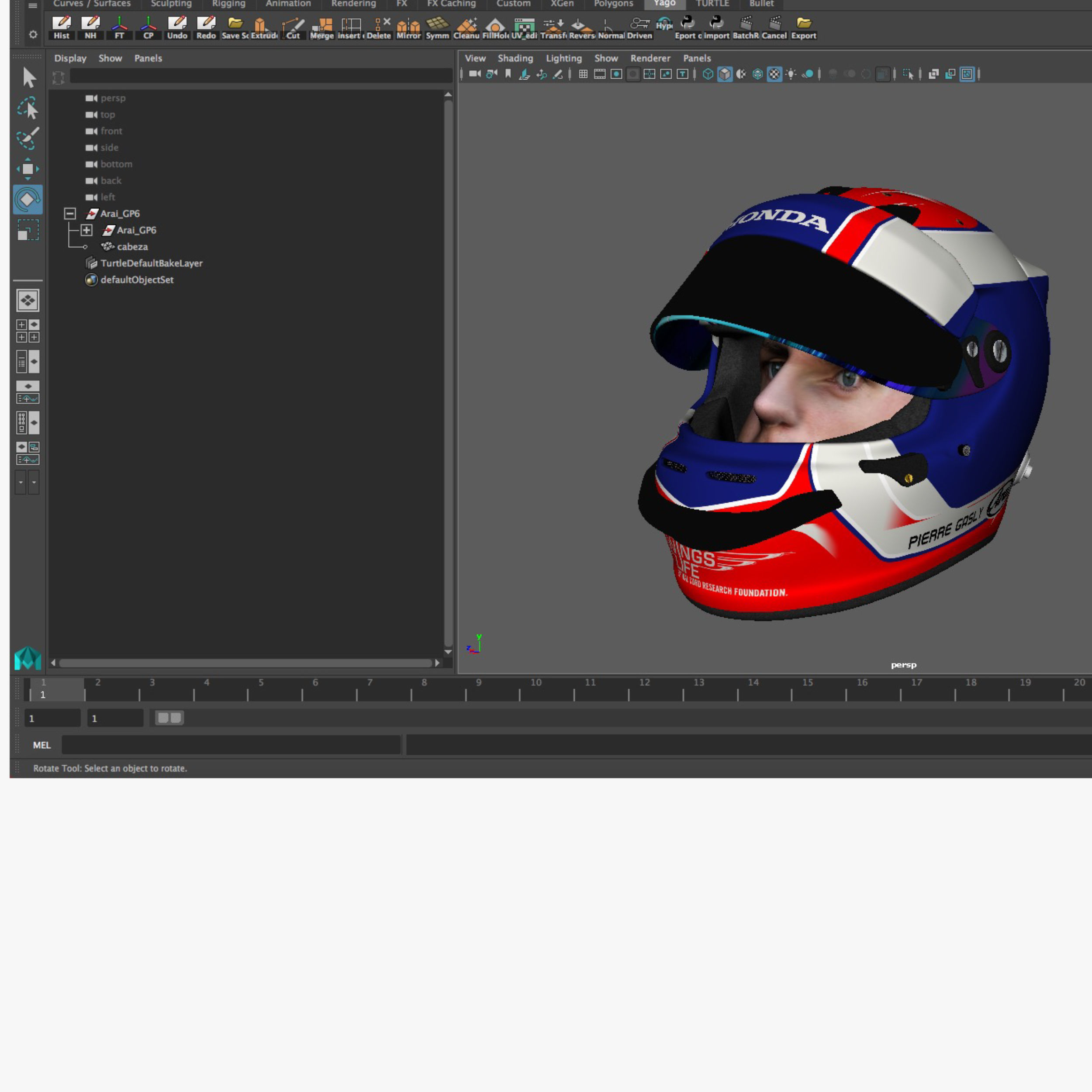
Task: Toggle the film gate display
Action: pyautogui.click(x=600, y=74)
